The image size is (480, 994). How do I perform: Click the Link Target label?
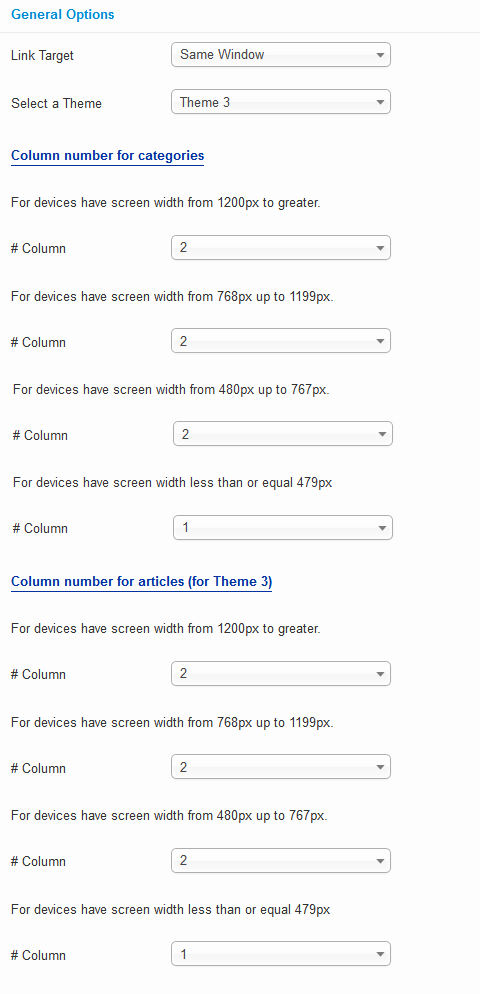[42, 55]
